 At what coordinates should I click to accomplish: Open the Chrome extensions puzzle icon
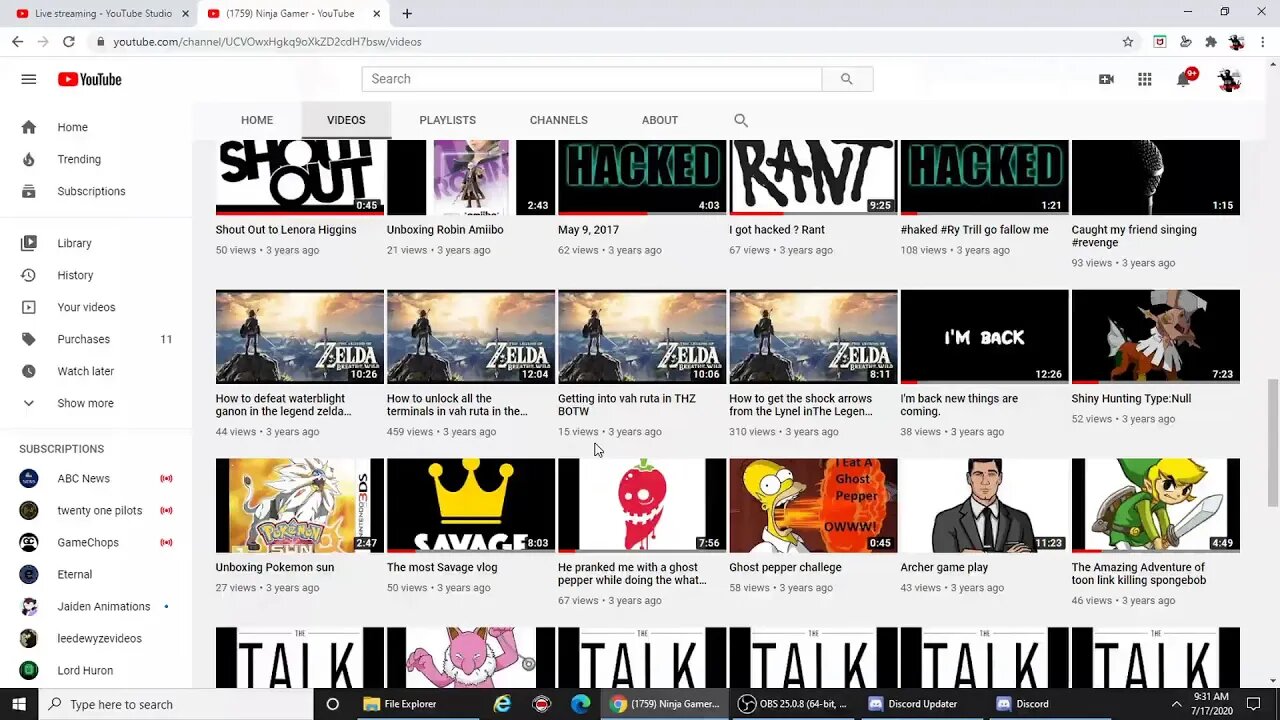coord(1211,42)
